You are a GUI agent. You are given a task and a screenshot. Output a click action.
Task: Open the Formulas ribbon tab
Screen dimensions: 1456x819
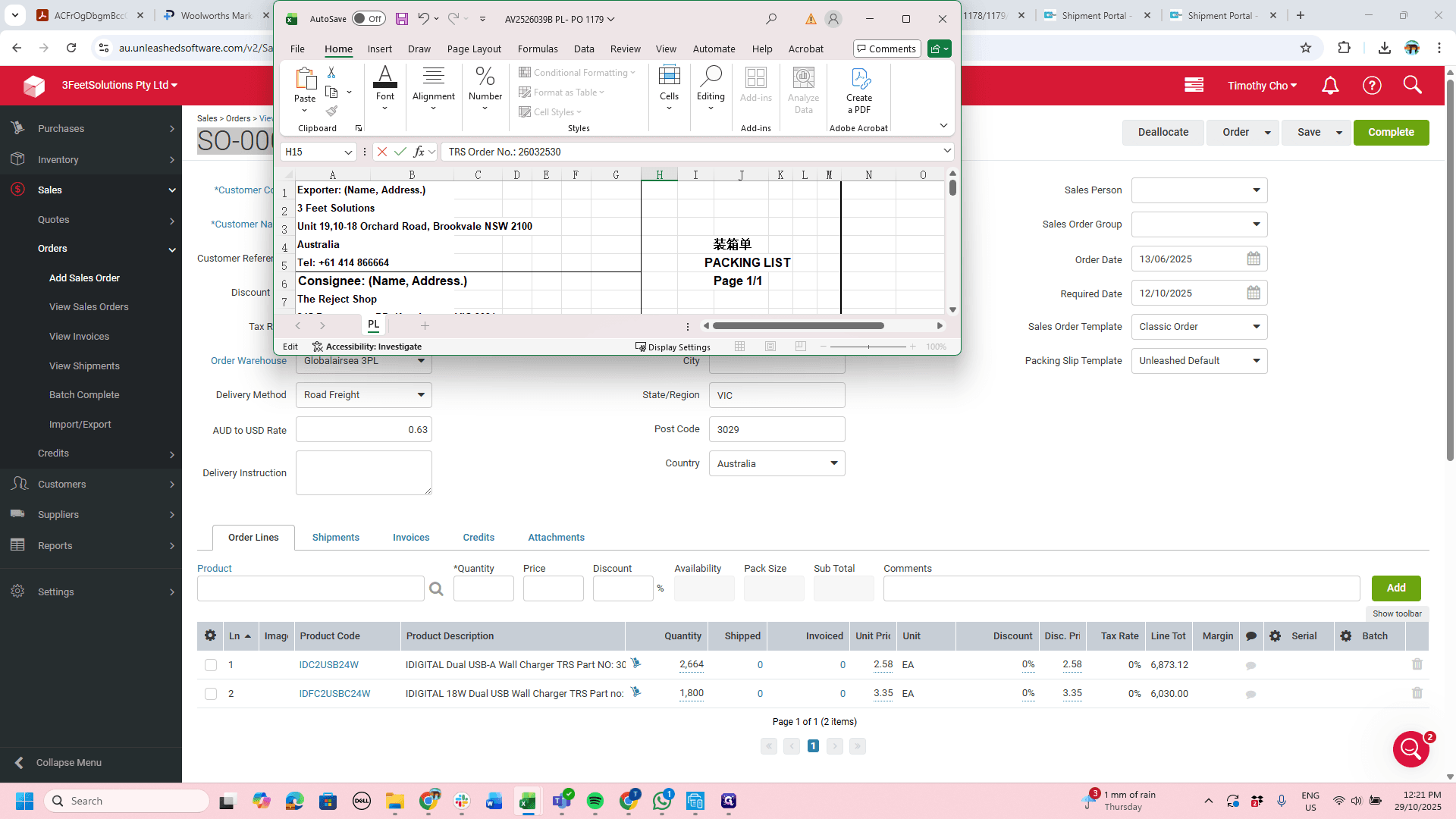point(538,49)
